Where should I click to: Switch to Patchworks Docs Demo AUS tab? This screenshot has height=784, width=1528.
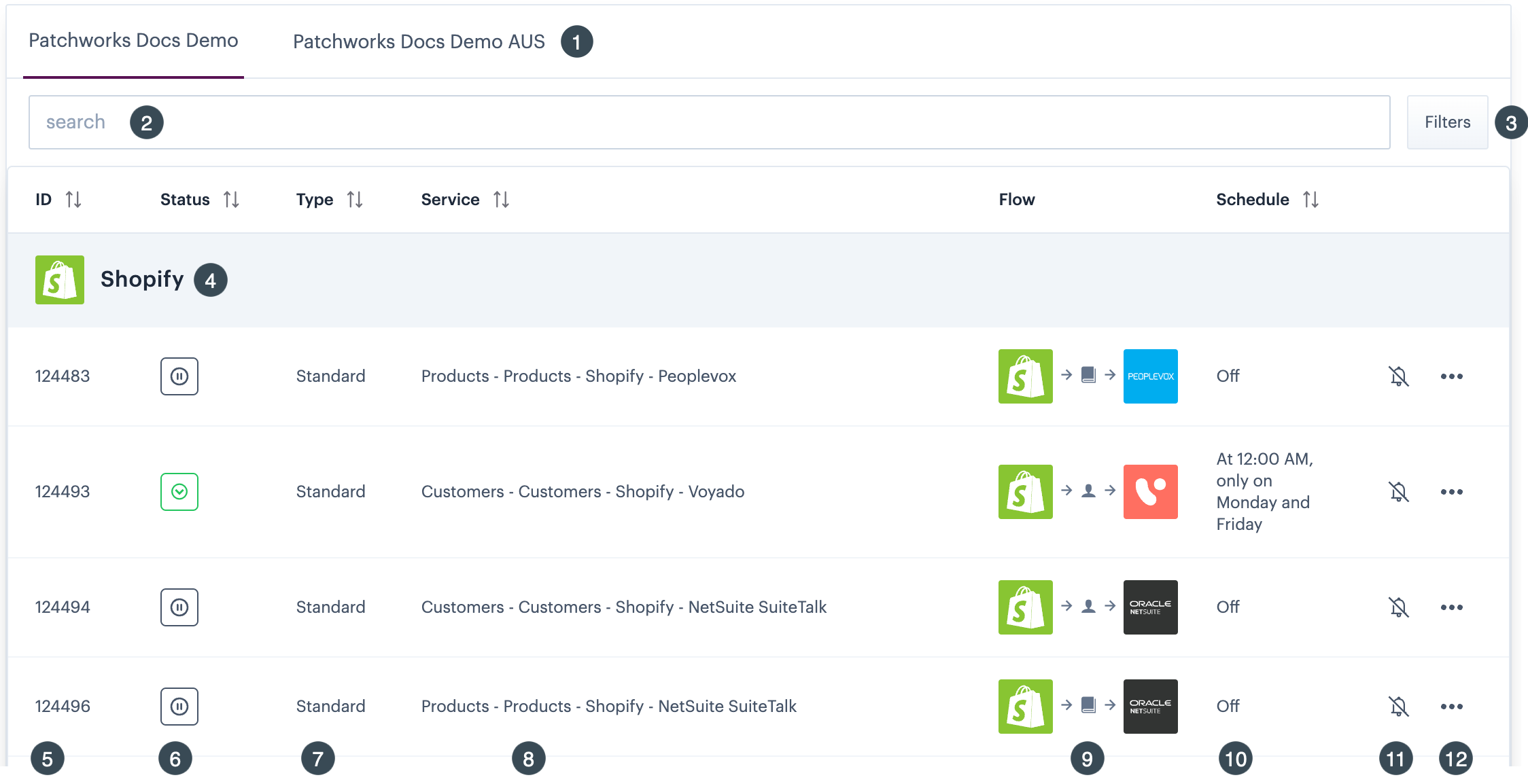click(x=419, y=41)
